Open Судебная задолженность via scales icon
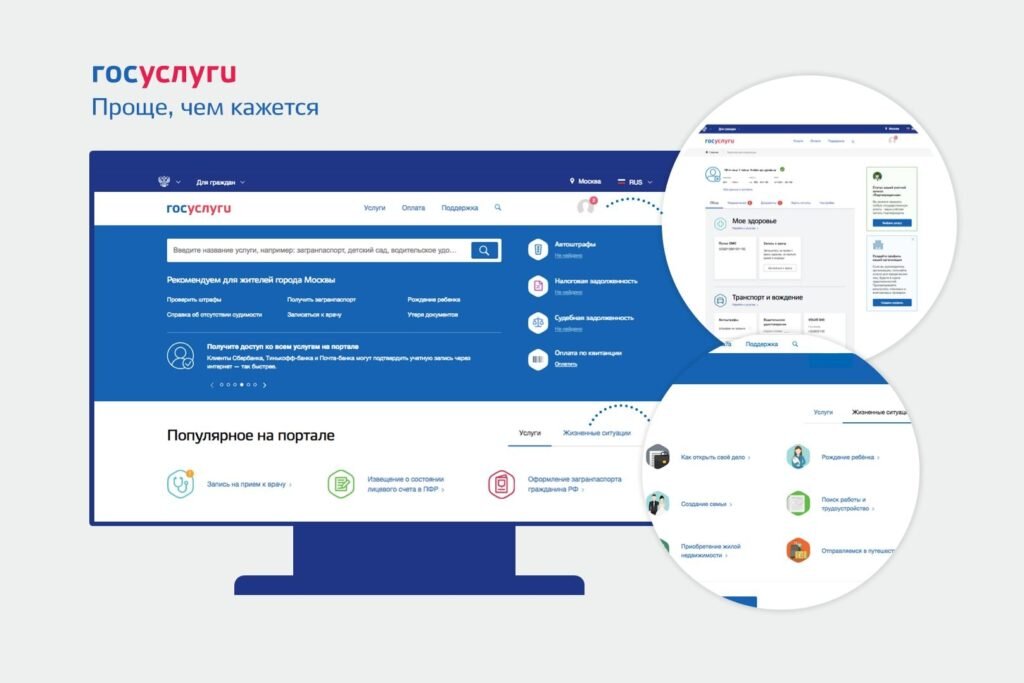Viewport: 1024px width, 683px height. (536, 320)
